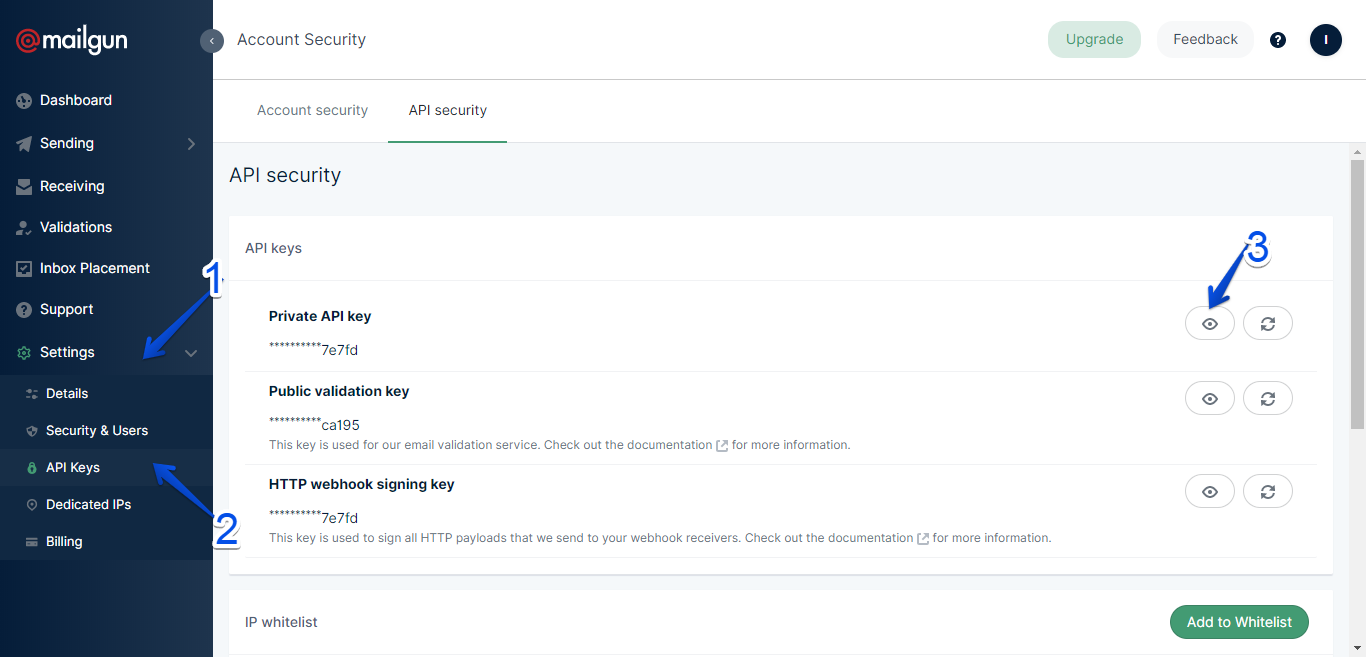Open the help question mark icon
This screenshot has height=657, width=1366.
[1278, 40]
